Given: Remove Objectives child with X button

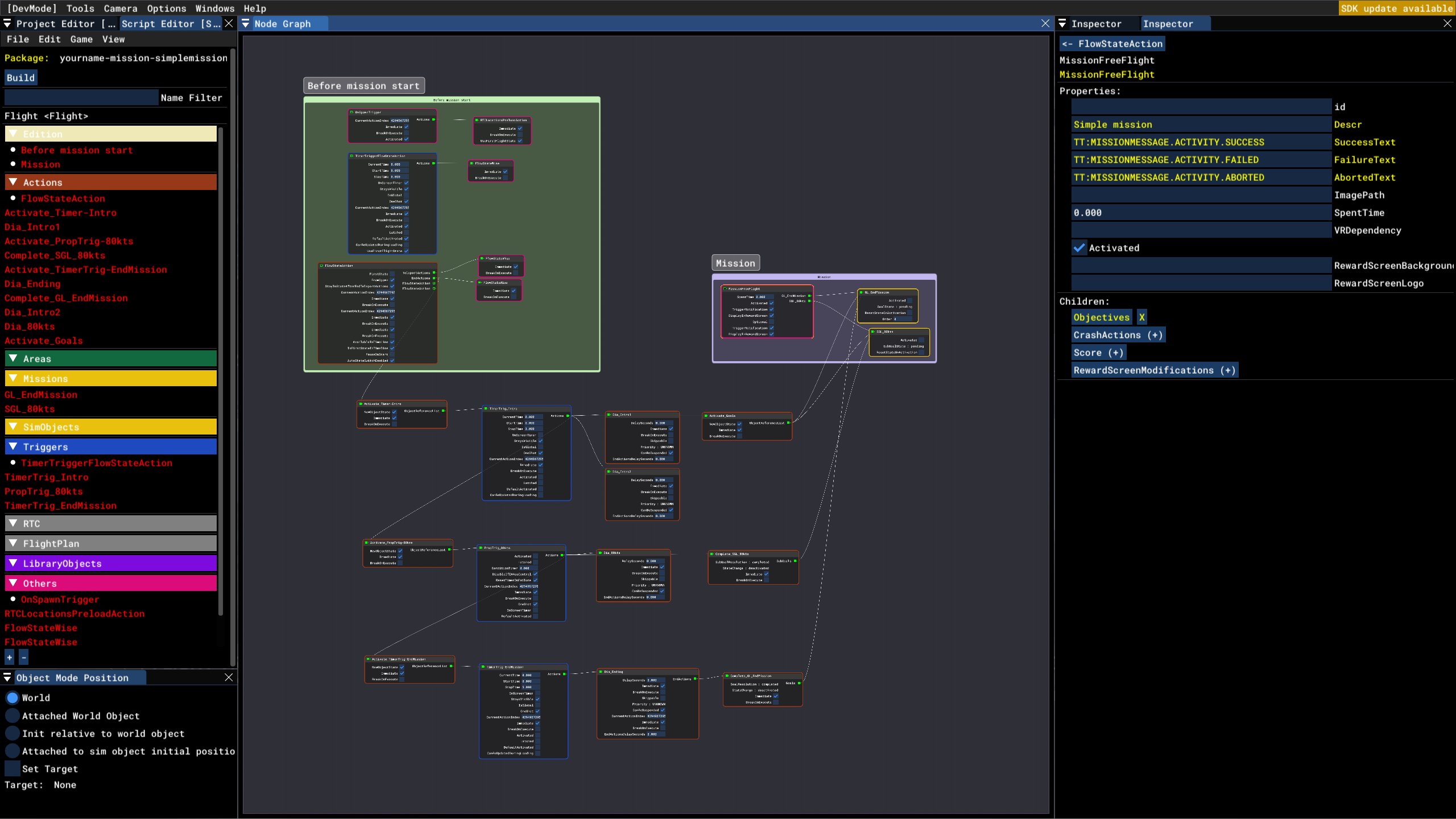Looking at the screenshot, I should [1141, 317].
